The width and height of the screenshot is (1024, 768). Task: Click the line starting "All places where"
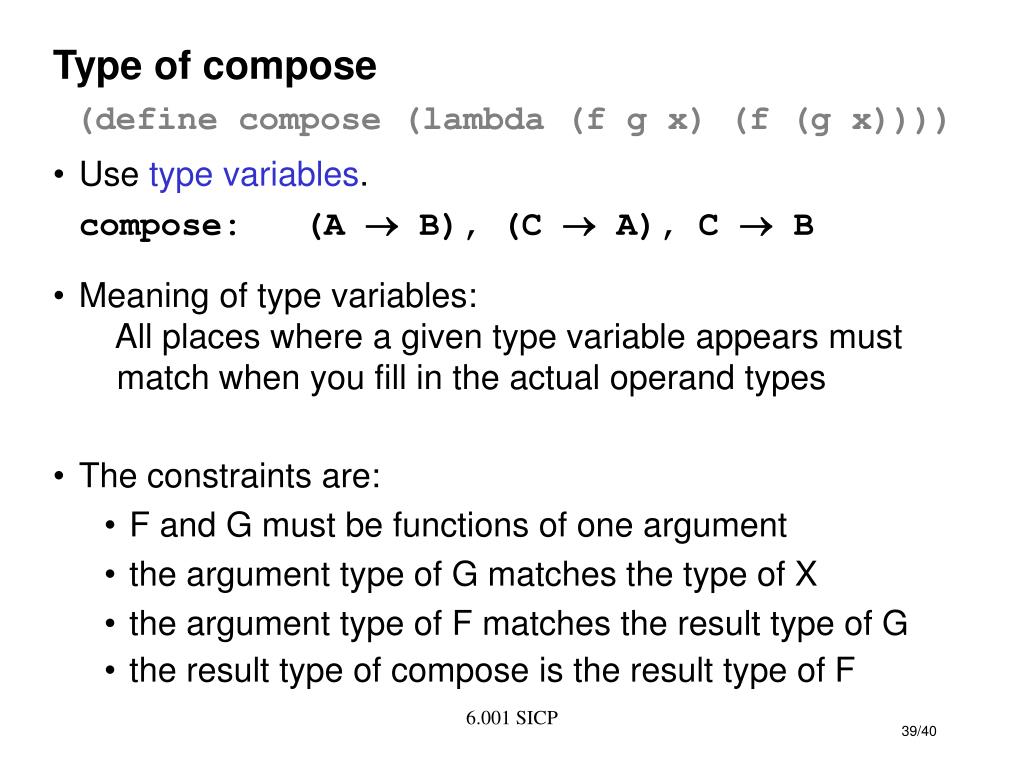(509, 338)
